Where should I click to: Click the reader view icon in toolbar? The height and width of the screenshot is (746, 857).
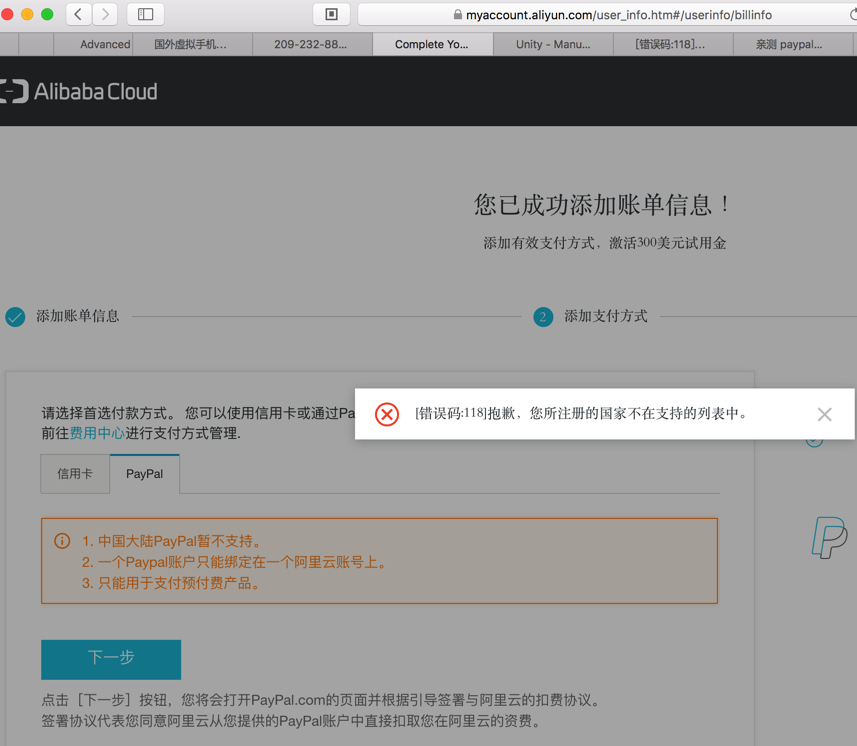click(x=331, y=14)
